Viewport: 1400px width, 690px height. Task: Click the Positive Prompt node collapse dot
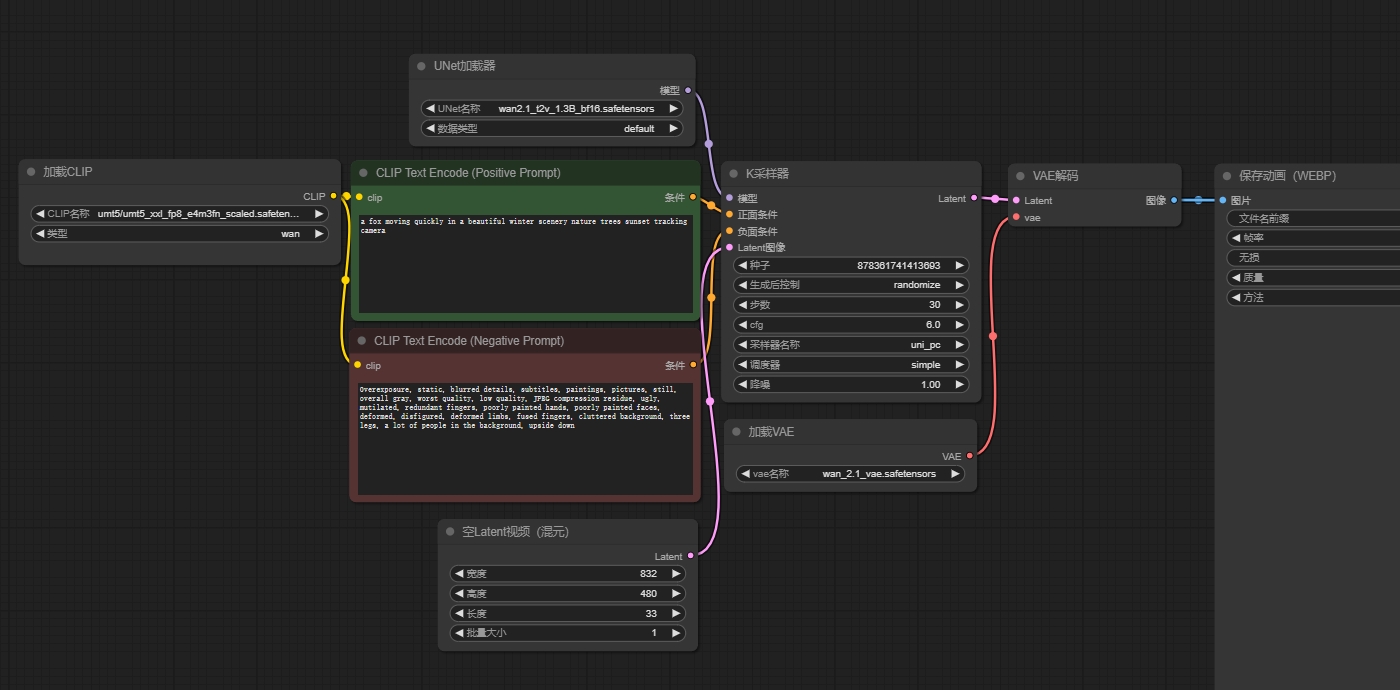(364, 173)
